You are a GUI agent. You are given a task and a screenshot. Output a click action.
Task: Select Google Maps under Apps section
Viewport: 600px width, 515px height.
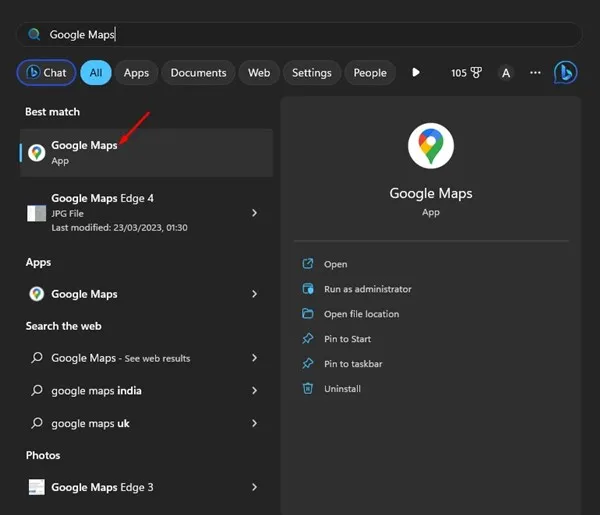point(147,294)
